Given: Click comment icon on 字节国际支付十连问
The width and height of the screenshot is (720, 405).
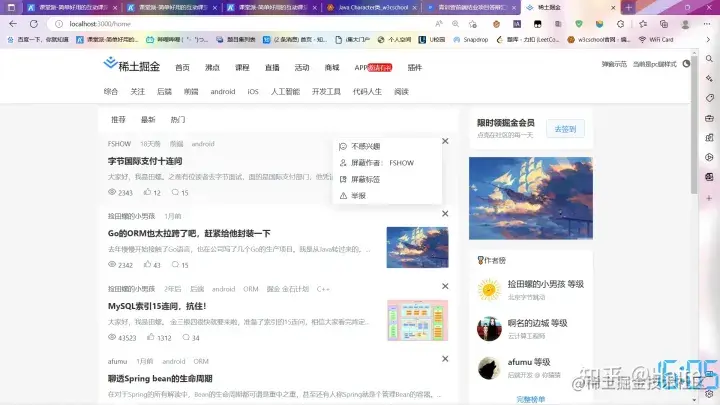Looking at the screenshot, I should click(175, 192).
